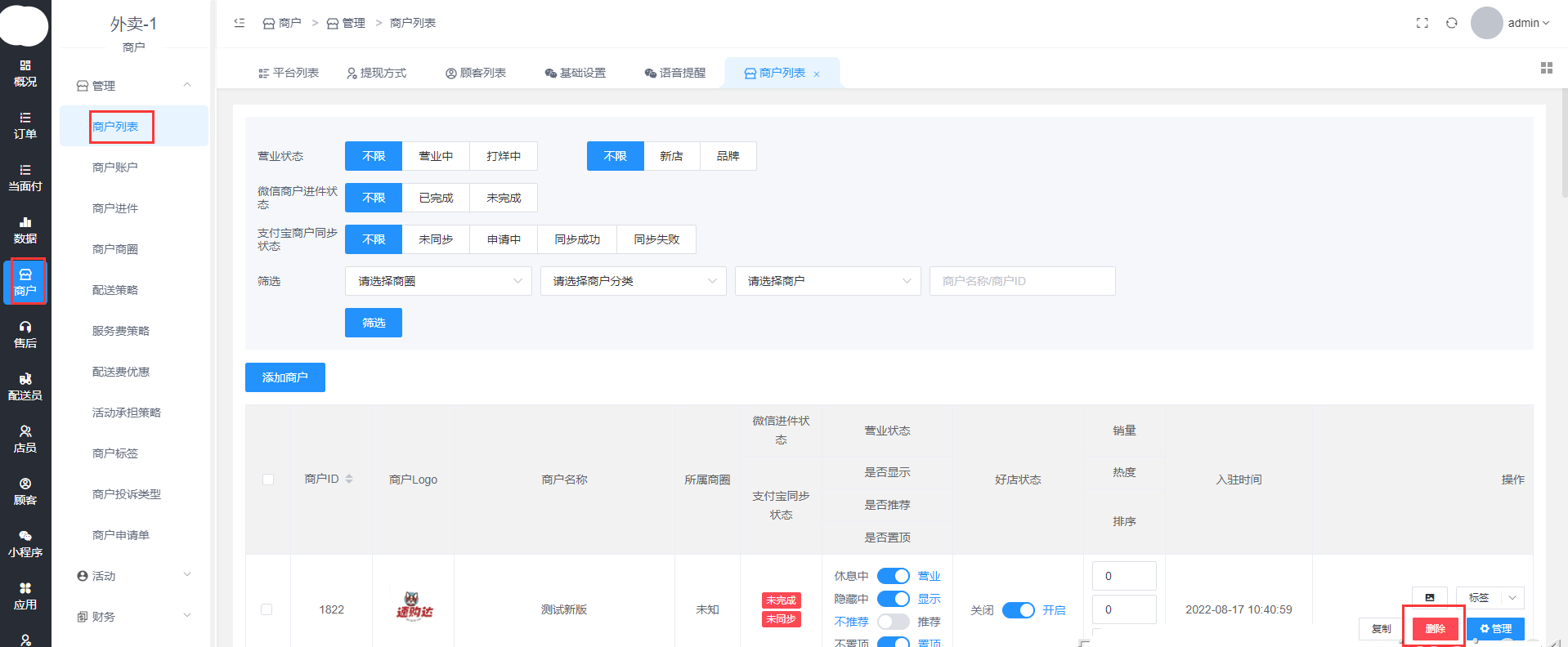Click the 添加商户 button
Screen dimensions: 1568x647
pos(284,377)
